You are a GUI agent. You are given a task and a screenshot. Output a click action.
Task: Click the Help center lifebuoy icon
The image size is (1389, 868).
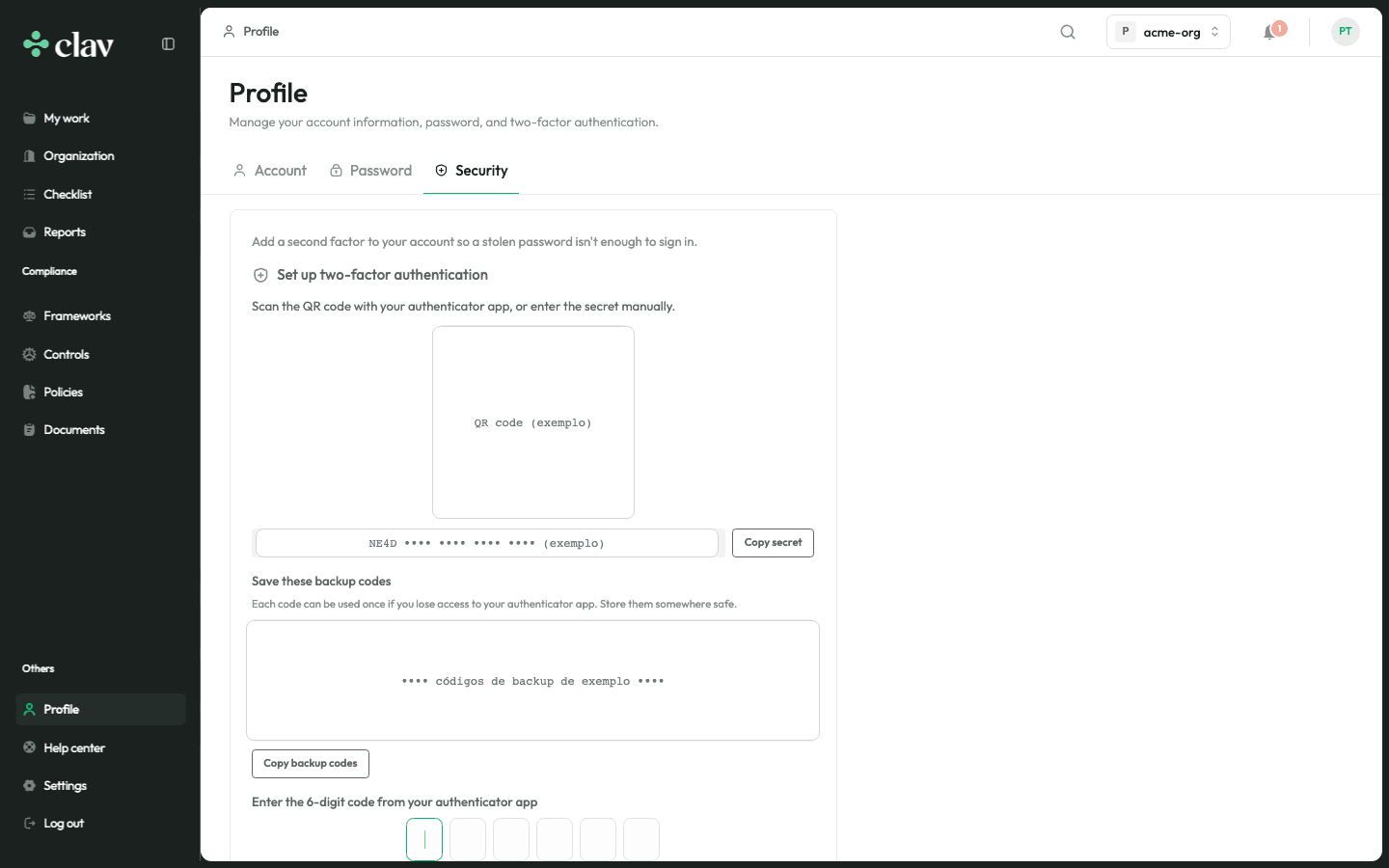[x=29, y=748]
